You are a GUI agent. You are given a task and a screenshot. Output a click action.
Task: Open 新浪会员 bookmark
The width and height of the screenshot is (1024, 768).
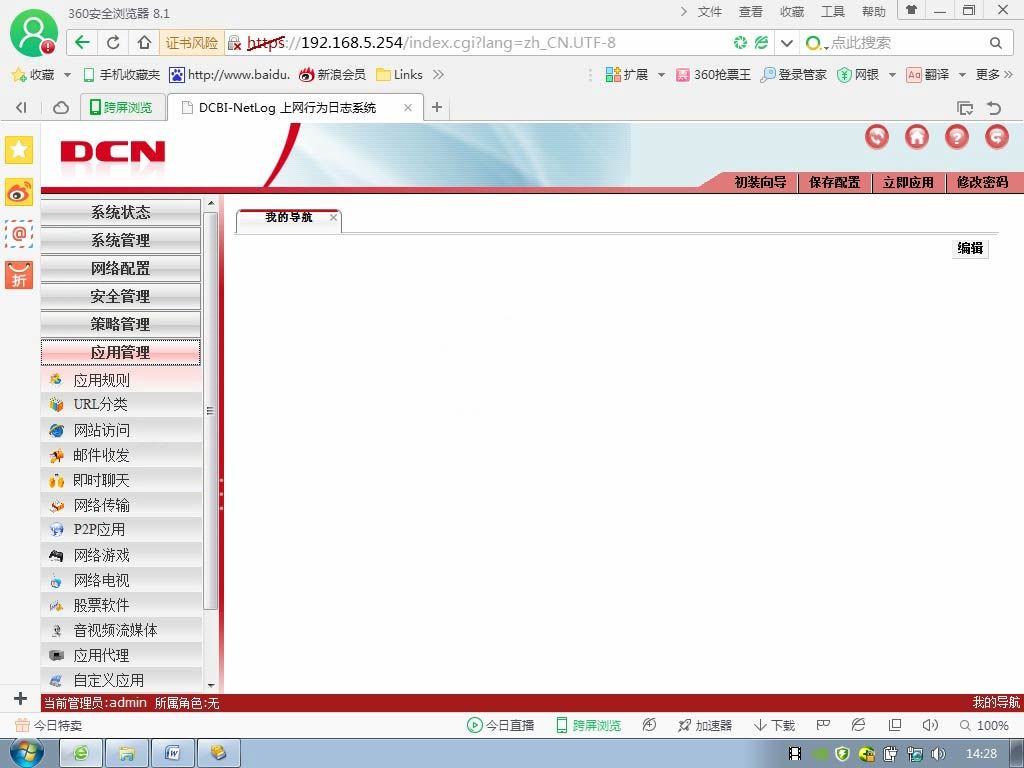(332, 75)
